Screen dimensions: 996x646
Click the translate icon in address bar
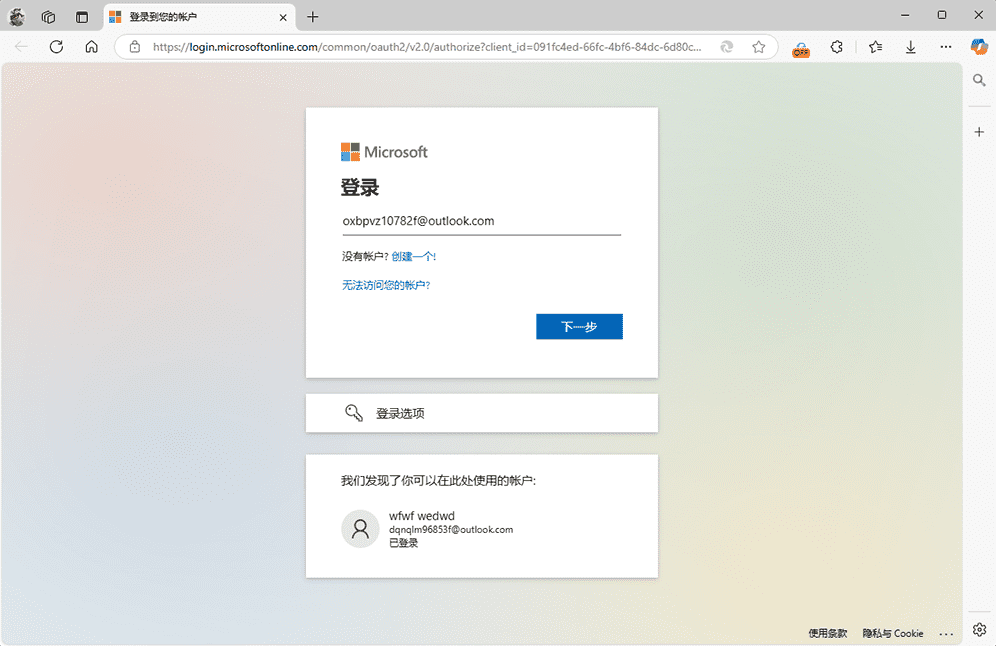727,47
